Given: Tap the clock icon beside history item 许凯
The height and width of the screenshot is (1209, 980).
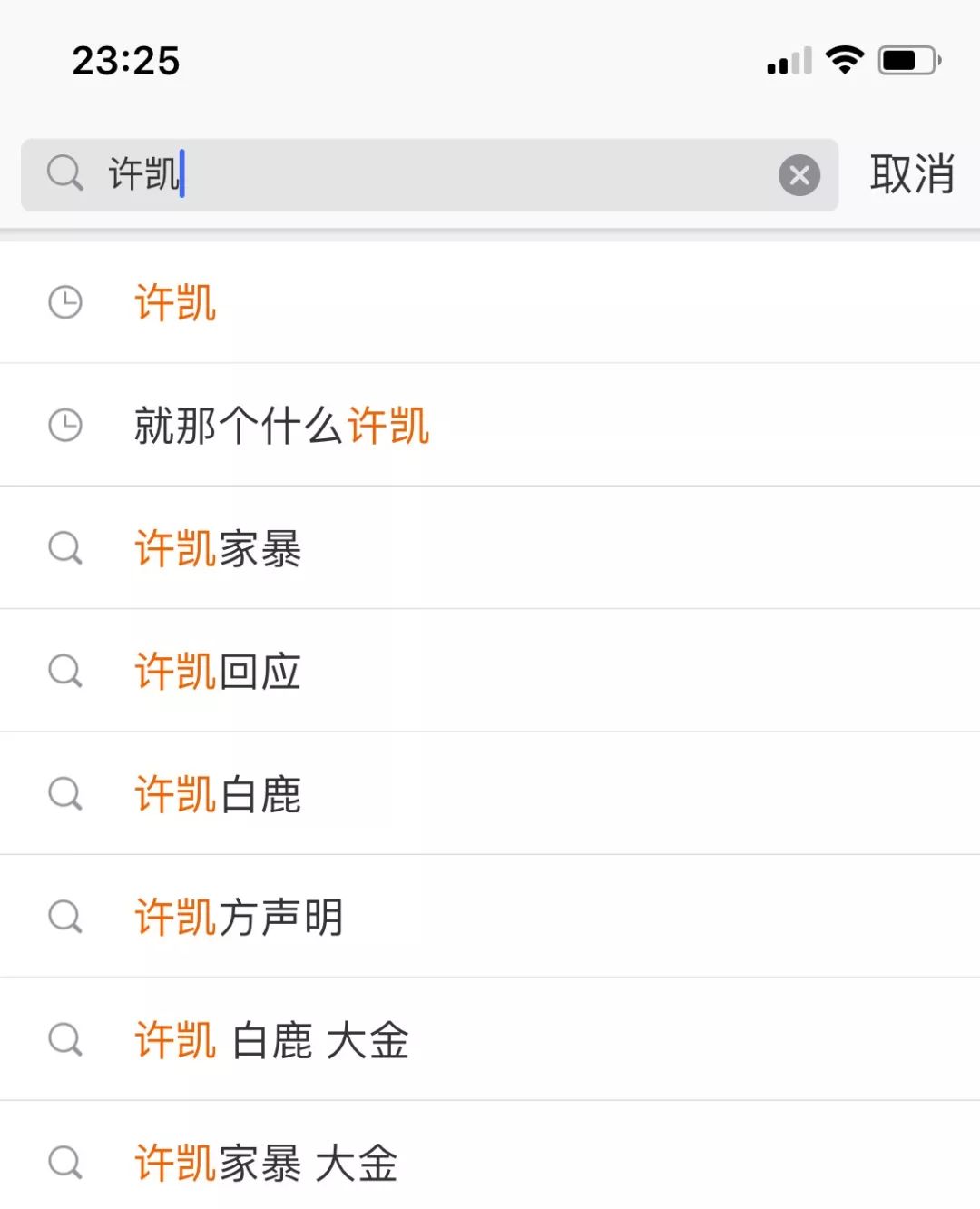Looking at the screenshot, I should 65,302.
